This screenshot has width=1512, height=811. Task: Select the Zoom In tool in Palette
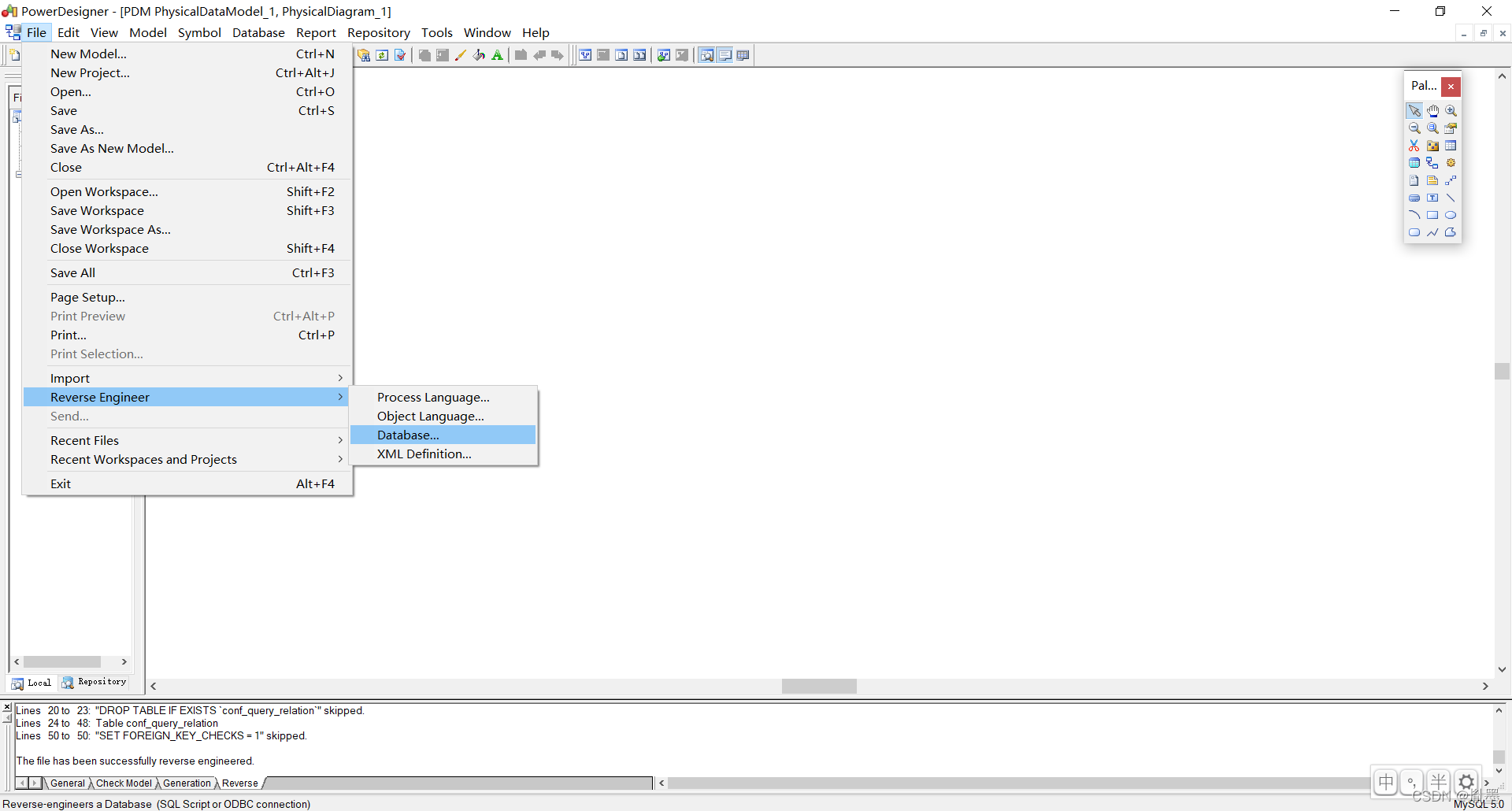[1451, 111]
